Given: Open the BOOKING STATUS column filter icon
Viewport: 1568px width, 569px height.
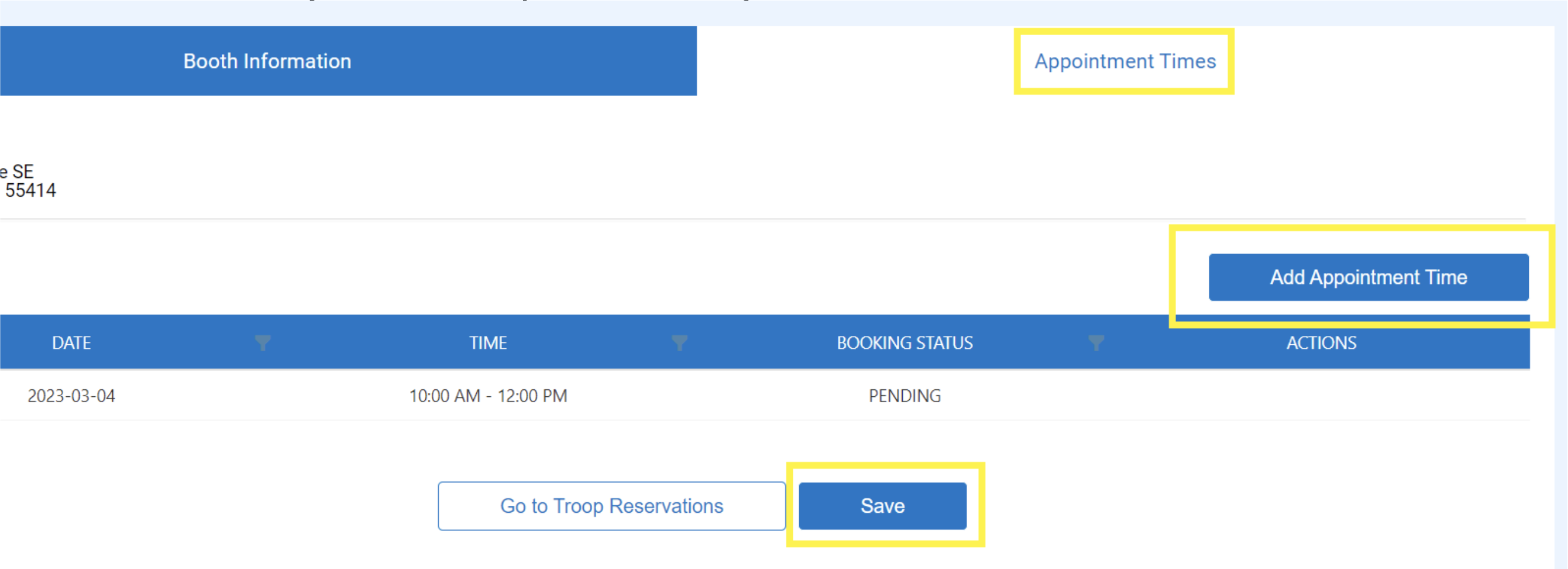Looking at the screenshot, I should 1096,343.
